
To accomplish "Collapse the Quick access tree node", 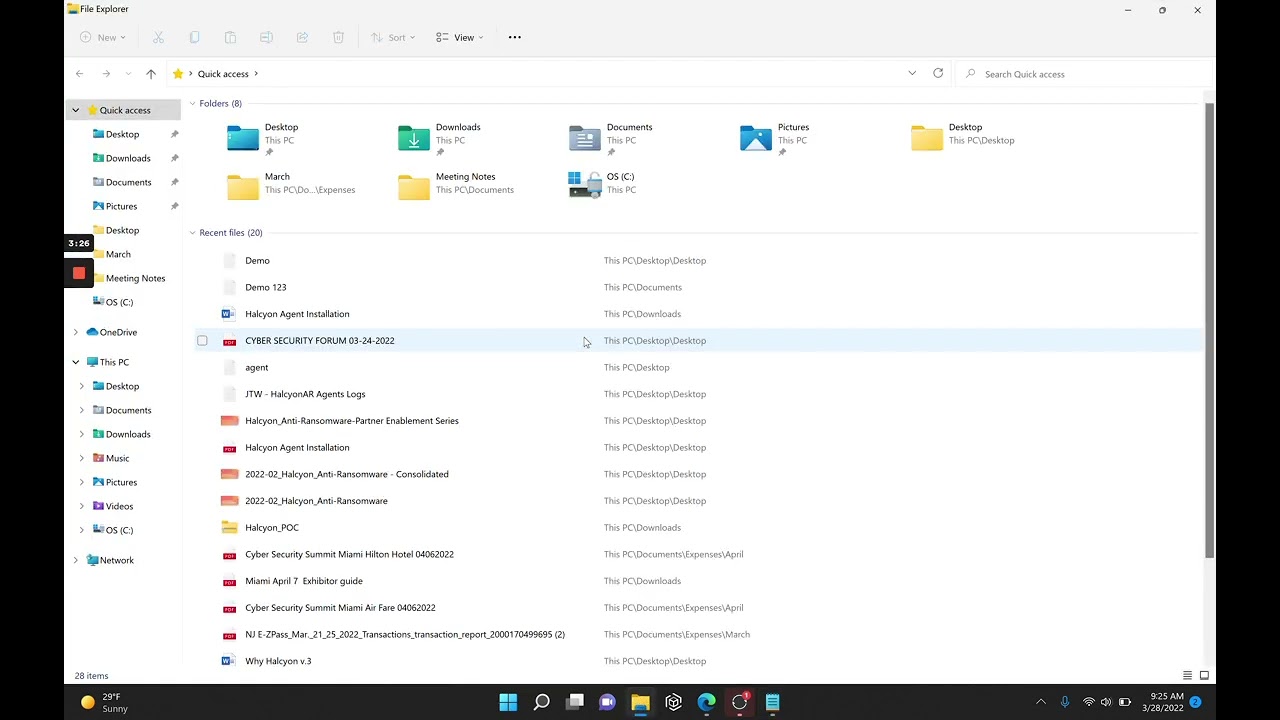I will click(75, 110).
